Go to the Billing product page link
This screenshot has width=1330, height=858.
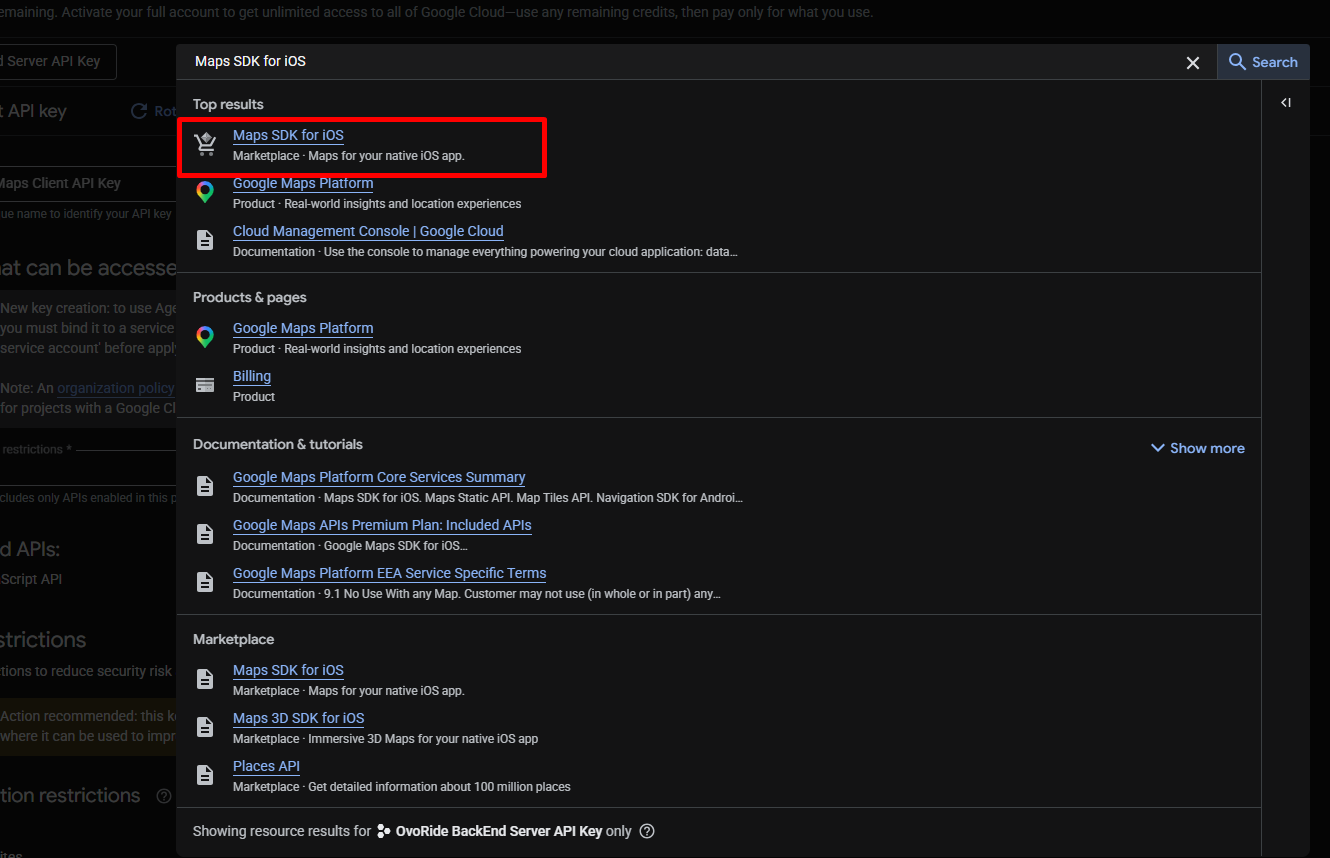click(x=252, y=376)
